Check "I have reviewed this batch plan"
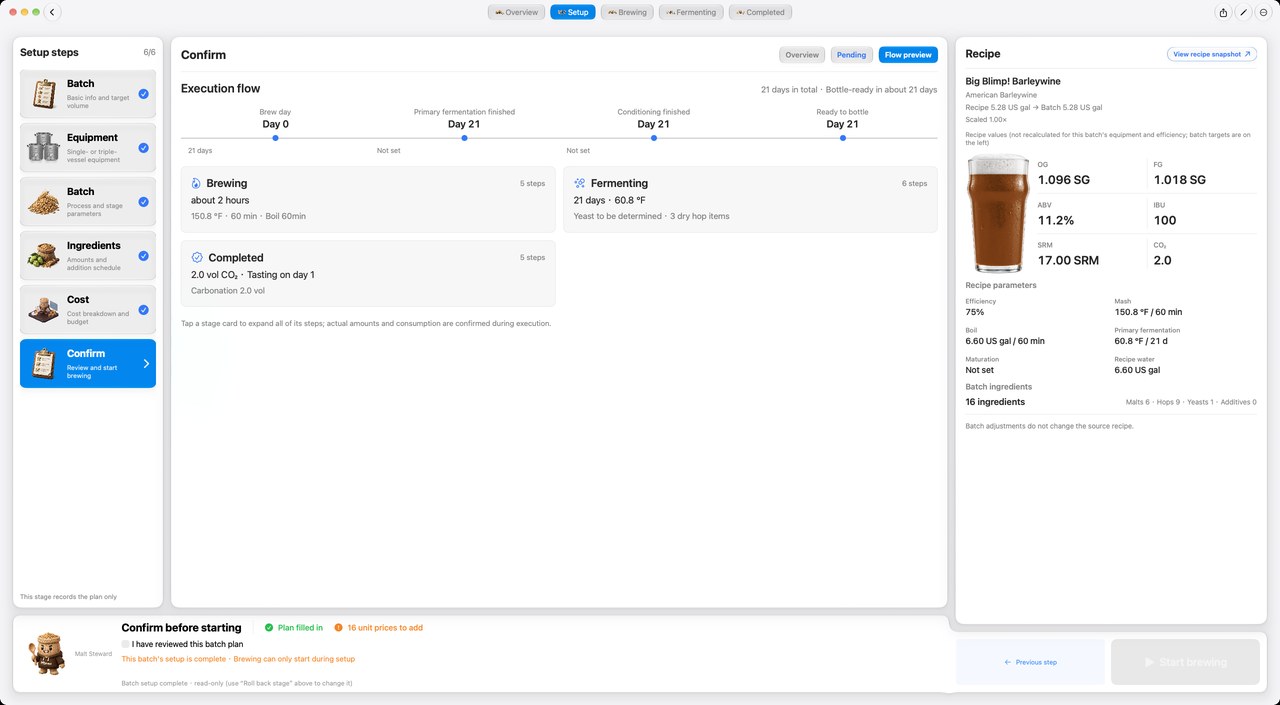 coord(126,644)
